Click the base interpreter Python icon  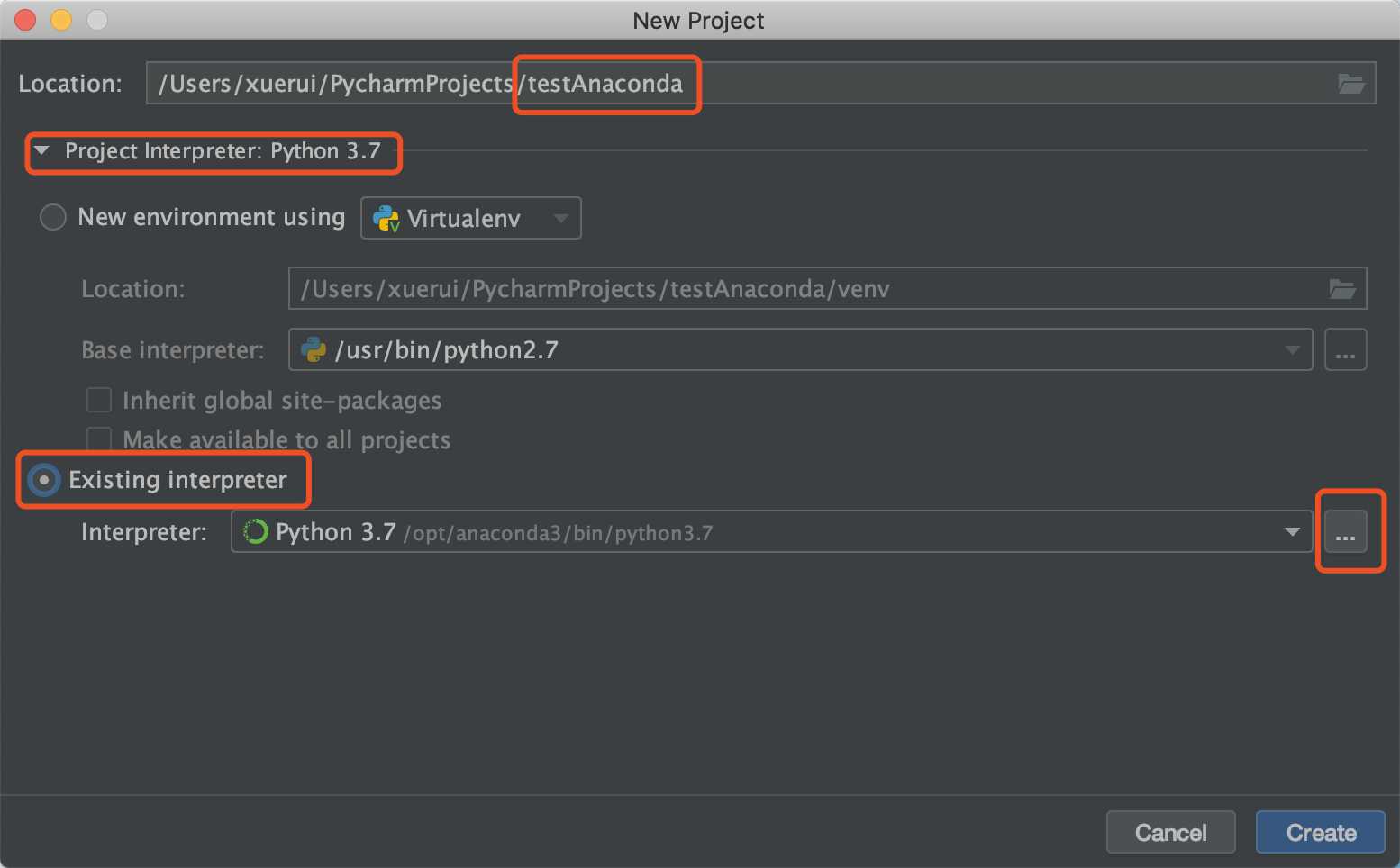tap(314, 349)
